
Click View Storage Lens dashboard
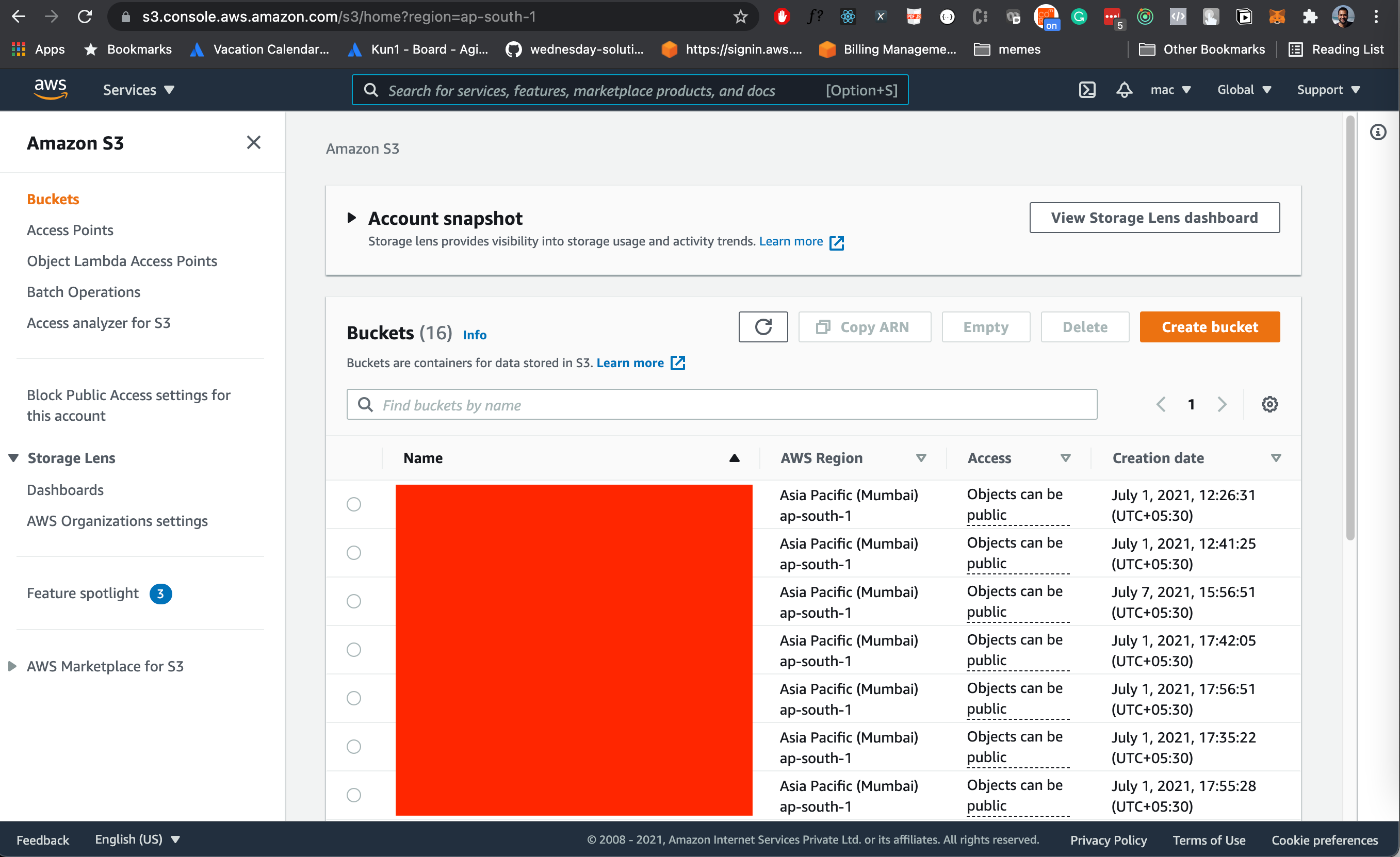[1154, 218]
